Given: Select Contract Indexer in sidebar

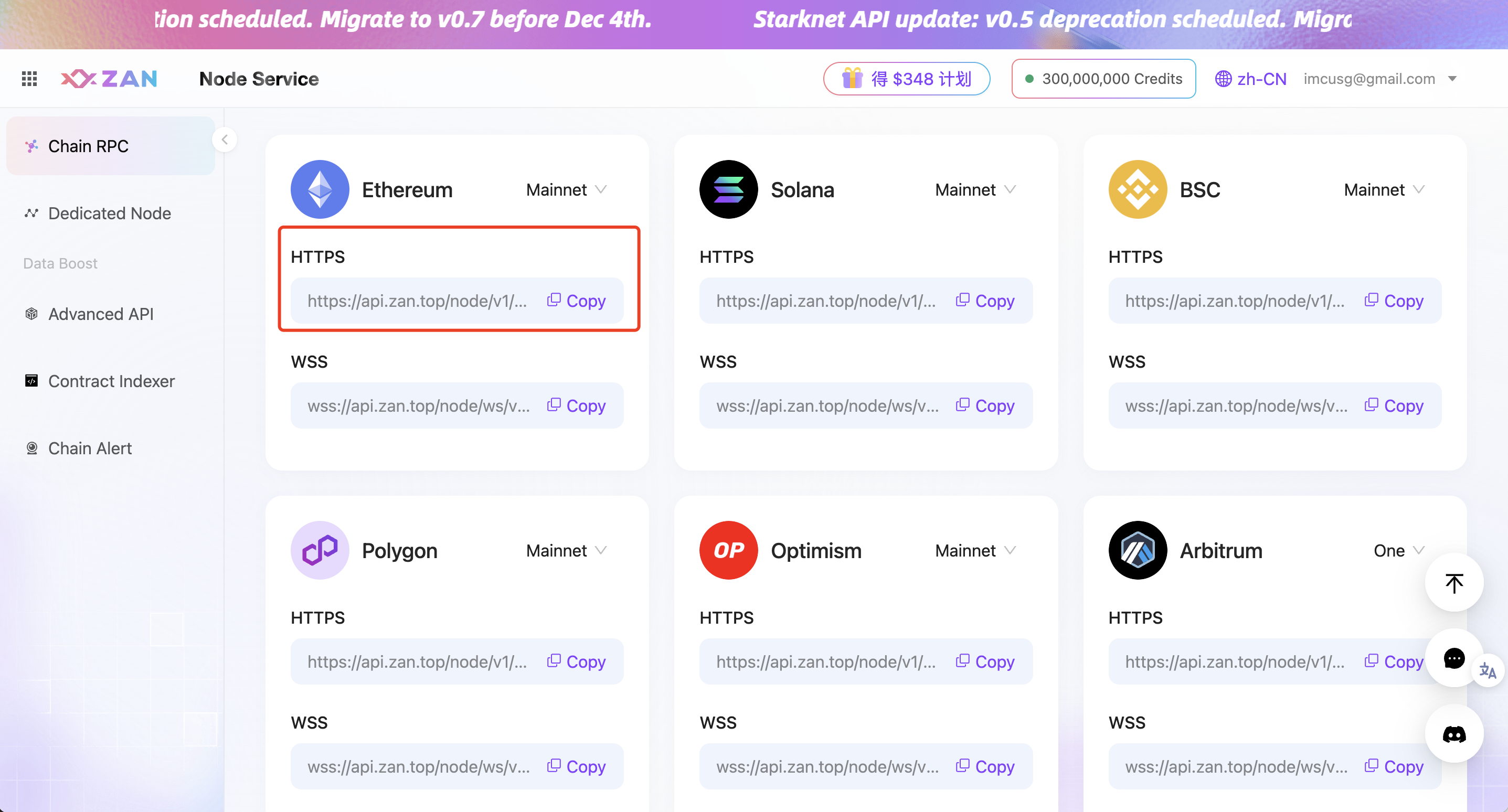Looking at the screenshot, I should pos(111,381).
